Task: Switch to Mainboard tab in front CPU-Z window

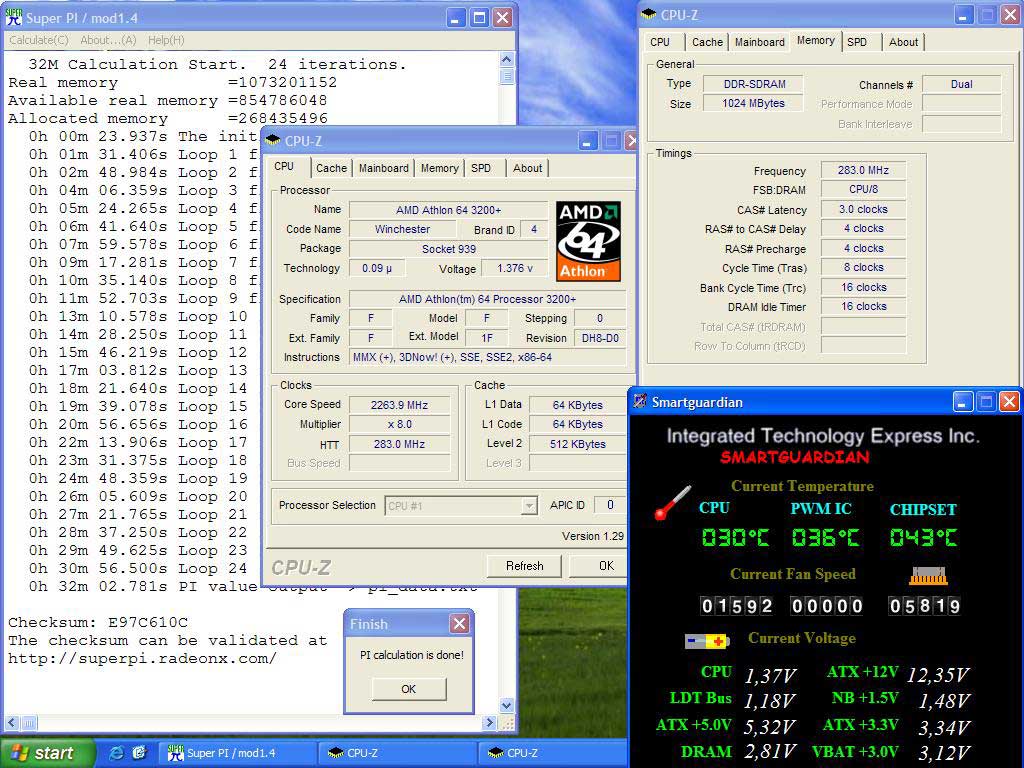Action: 383,168
